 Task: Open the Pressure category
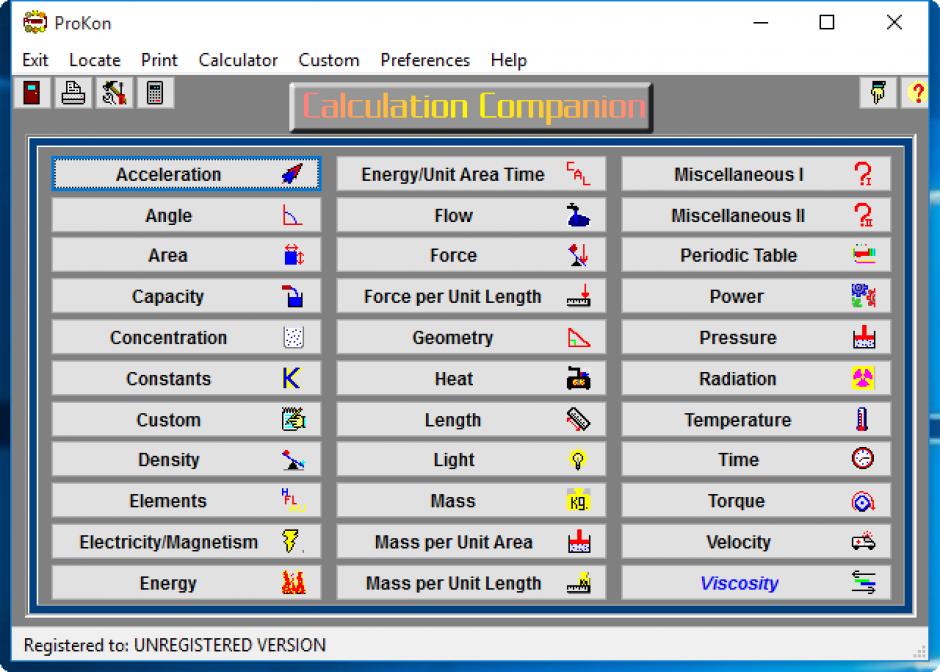tap(756, 337)
